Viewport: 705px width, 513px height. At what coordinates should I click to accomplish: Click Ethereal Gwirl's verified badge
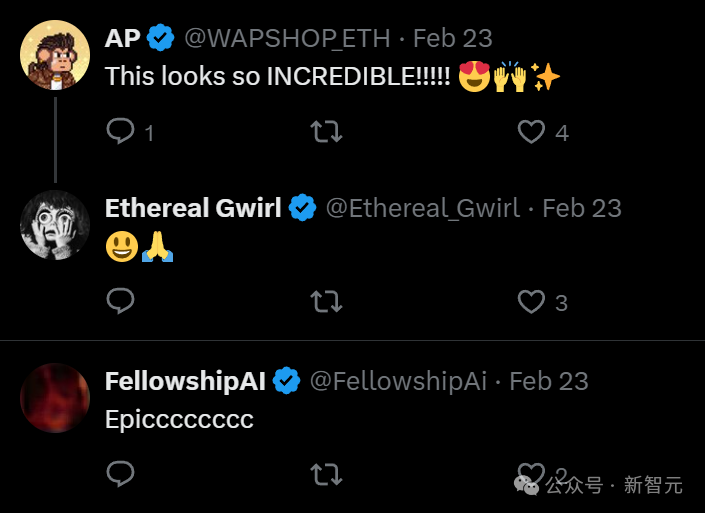point(303,208)
